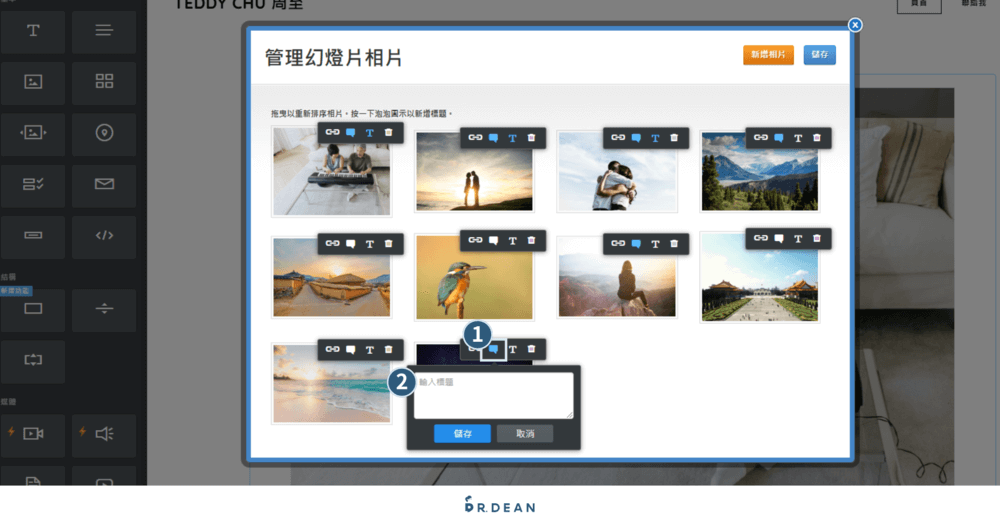This screenshot has width=1000, height=521.
Task: Click 取消 to cancel the caption popup
Action: coord(525,434)
